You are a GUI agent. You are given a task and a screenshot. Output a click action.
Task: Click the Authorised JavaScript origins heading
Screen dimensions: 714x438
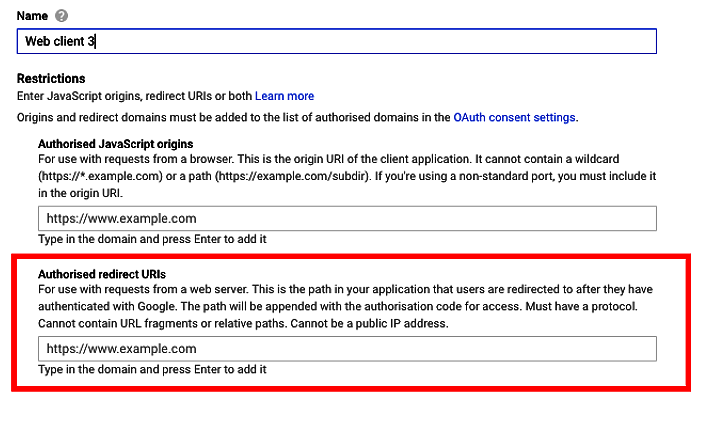[116, 144]
